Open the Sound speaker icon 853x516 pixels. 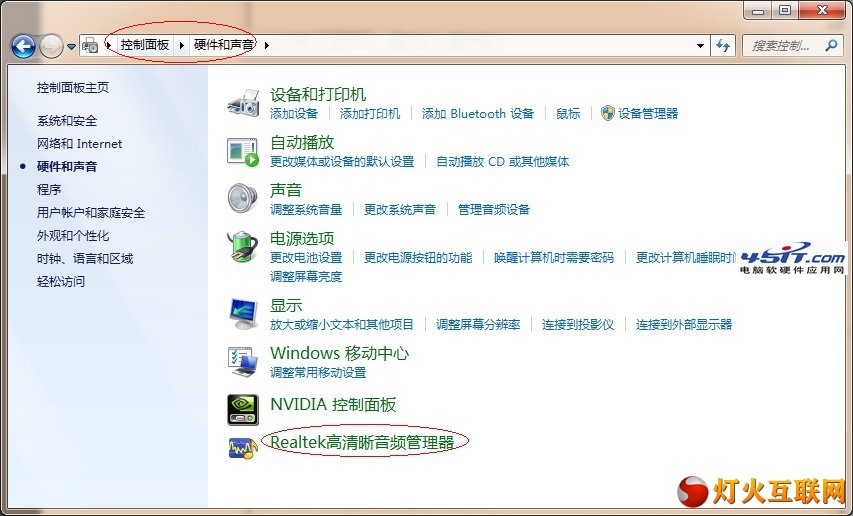(x=243, y=198)
